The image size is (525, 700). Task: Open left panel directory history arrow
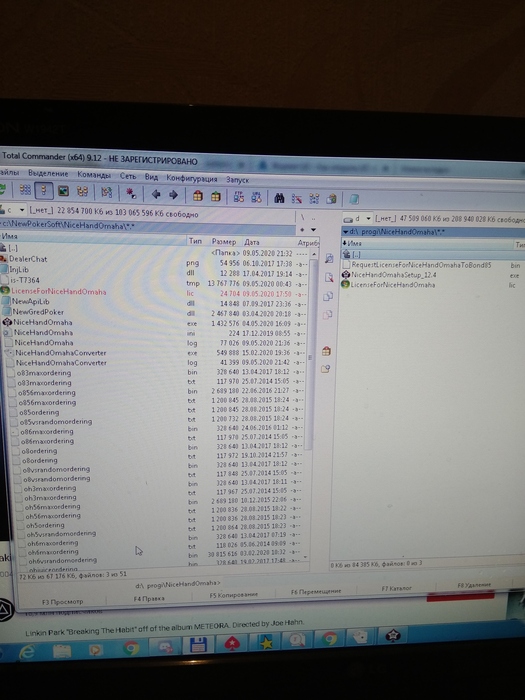pyautogui.click(x=313, y=229)
